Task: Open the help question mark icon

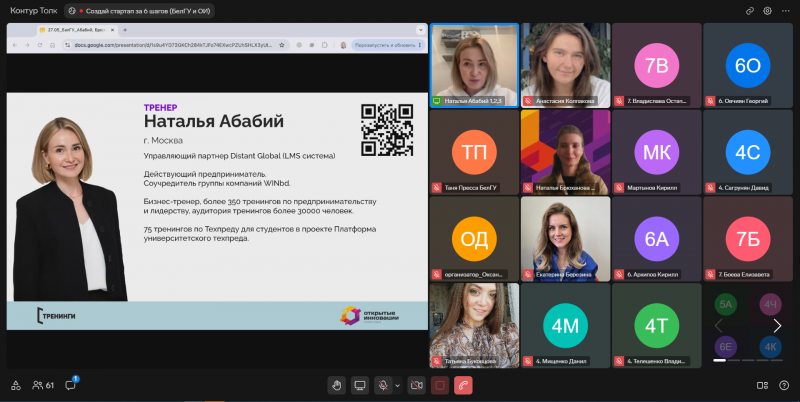Action: click(x=784, y=385)
